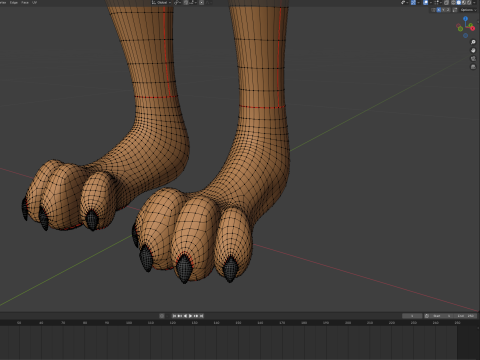480x360 pixels.
Task: Open the gizmo settings dropdown arrow
Action: (418, 2)
